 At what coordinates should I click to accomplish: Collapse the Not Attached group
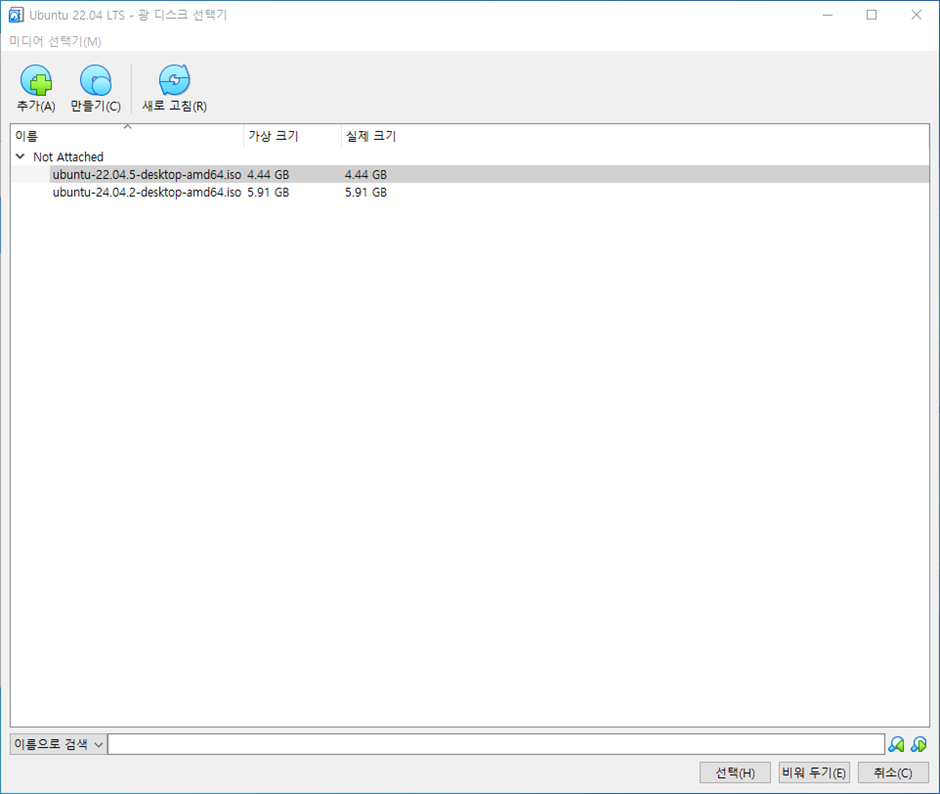pos(20,157)
